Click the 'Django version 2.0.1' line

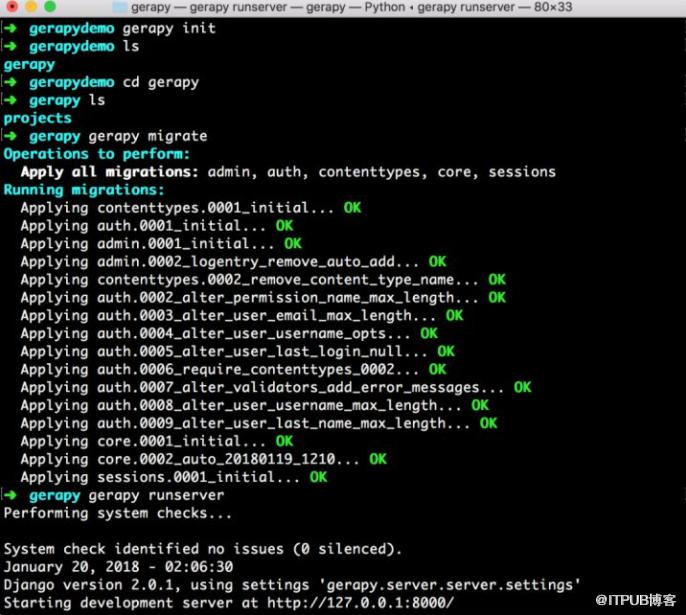292,585
